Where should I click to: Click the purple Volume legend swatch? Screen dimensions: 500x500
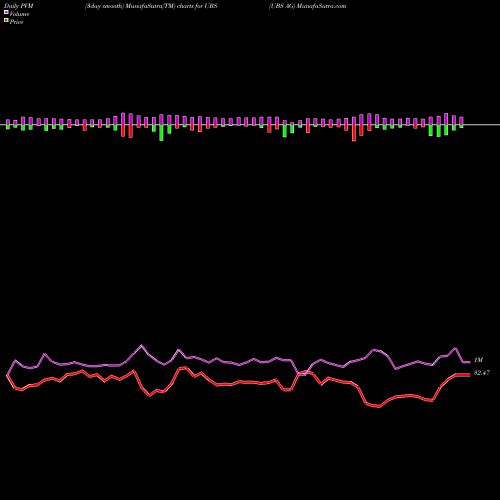point(6,12)
